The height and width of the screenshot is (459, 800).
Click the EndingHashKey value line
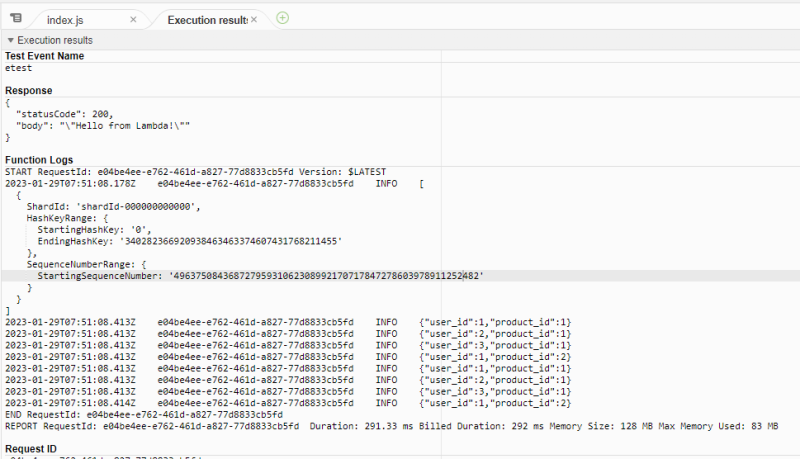[190, 241]
